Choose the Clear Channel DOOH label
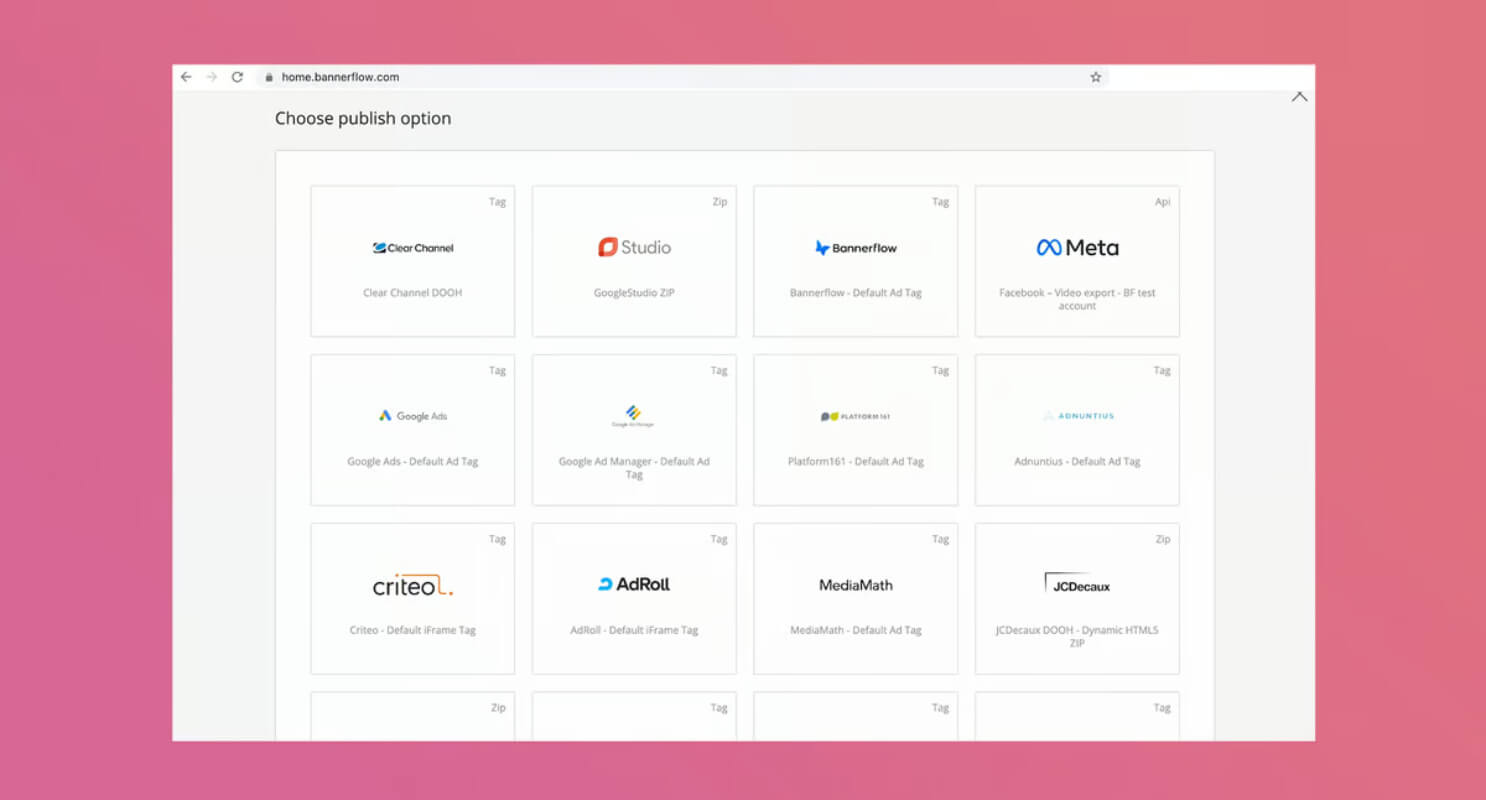The image size is (1486, 800). click(412, 293)
